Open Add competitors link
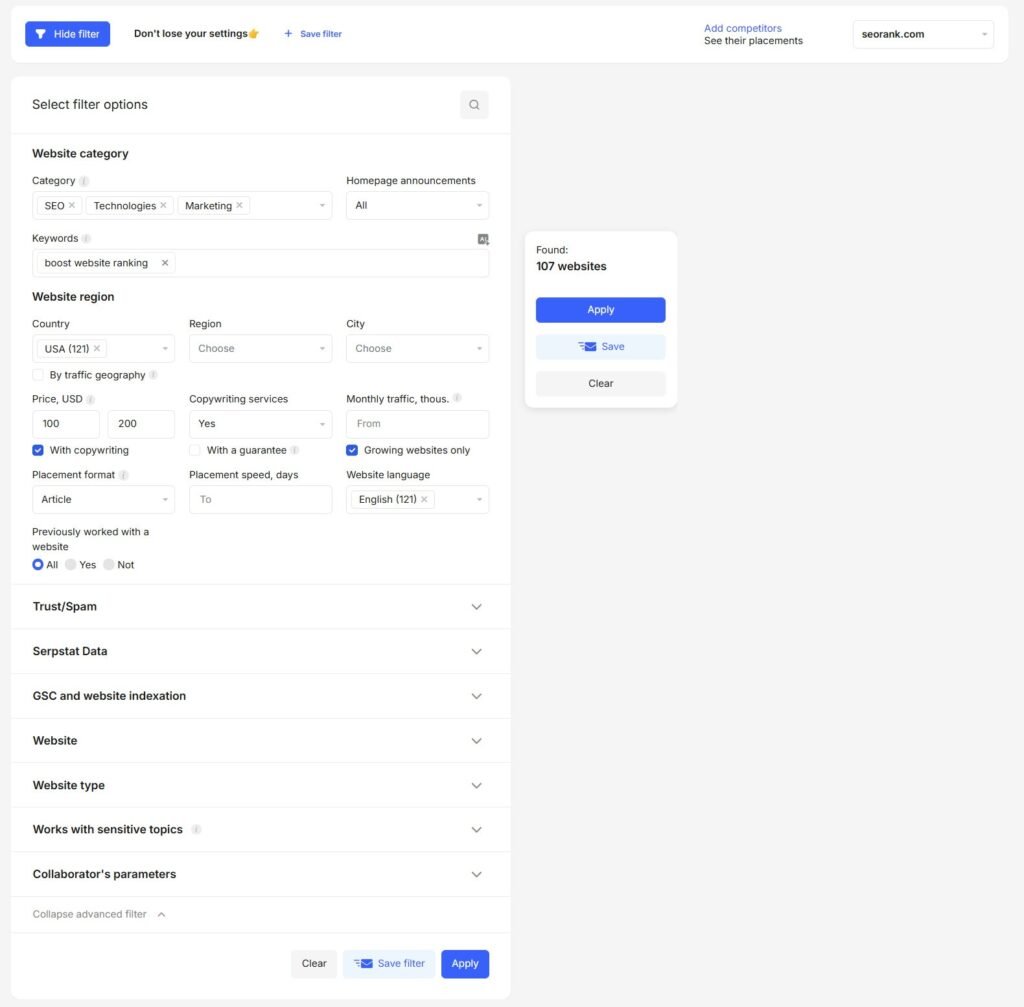Image resolution: width=1024 pixels, height=1007 pixels. tap(743, 28)
